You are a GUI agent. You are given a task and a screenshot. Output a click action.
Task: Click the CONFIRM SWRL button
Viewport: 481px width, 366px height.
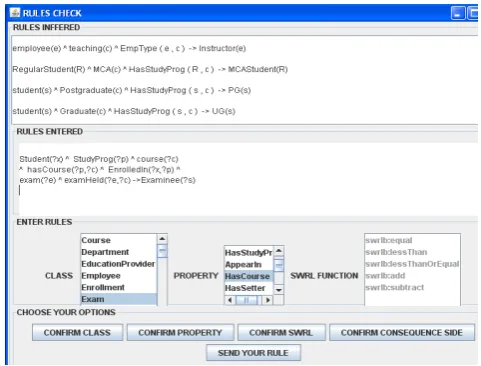point(281,332)
